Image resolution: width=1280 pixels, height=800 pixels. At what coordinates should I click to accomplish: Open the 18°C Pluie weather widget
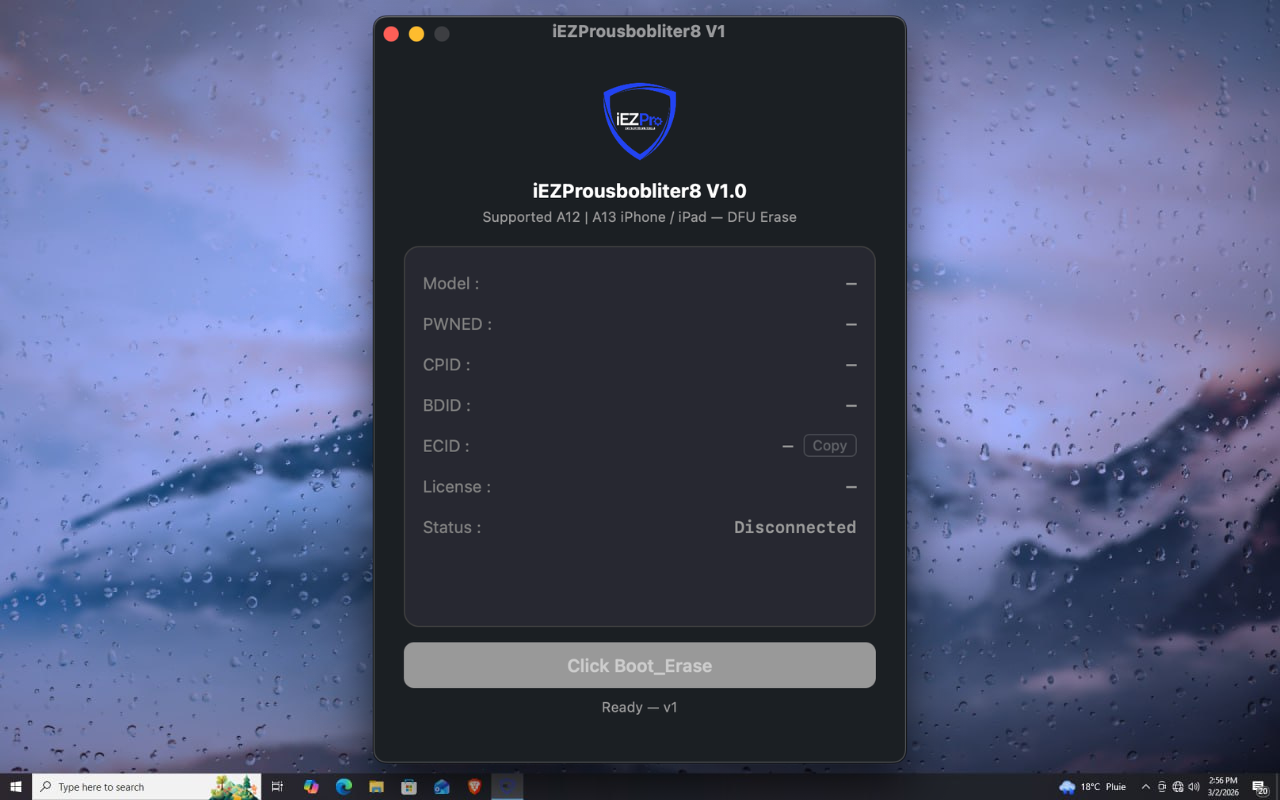[1093, 787]
